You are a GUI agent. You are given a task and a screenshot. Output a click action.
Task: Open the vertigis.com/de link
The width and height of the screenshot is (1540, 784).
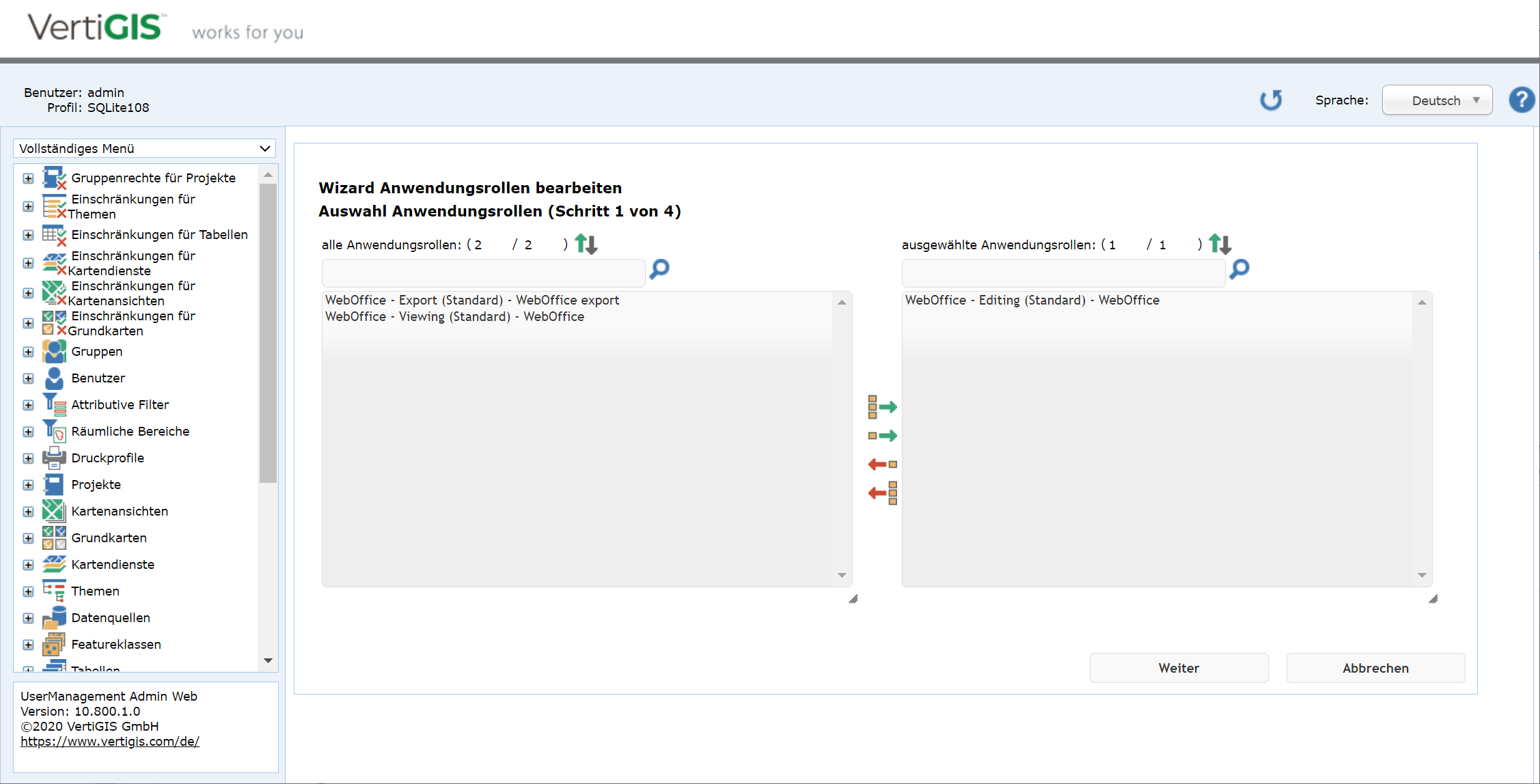tap(110, 741)
